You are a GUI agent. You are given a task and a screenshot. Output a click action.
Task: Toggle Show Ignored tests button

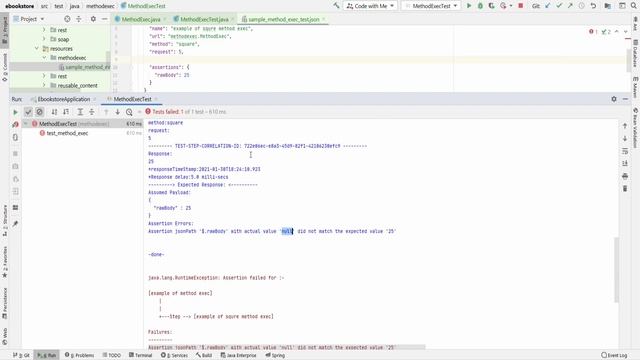[x=40, y=112]
